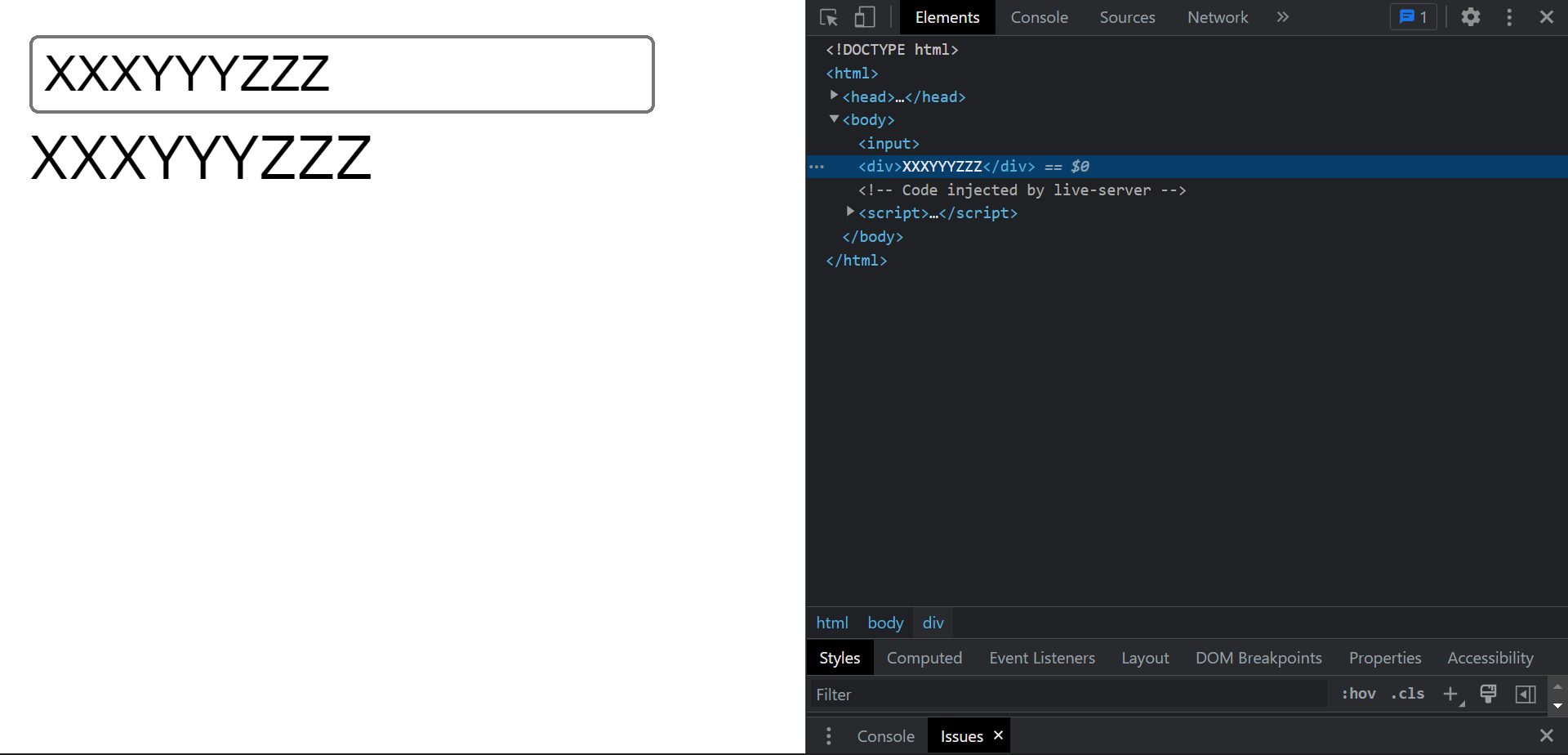Toggle the rendering emulations paintbrush icon
The height and width of the screenshot is (755, 1568).
click(1488, 694)
